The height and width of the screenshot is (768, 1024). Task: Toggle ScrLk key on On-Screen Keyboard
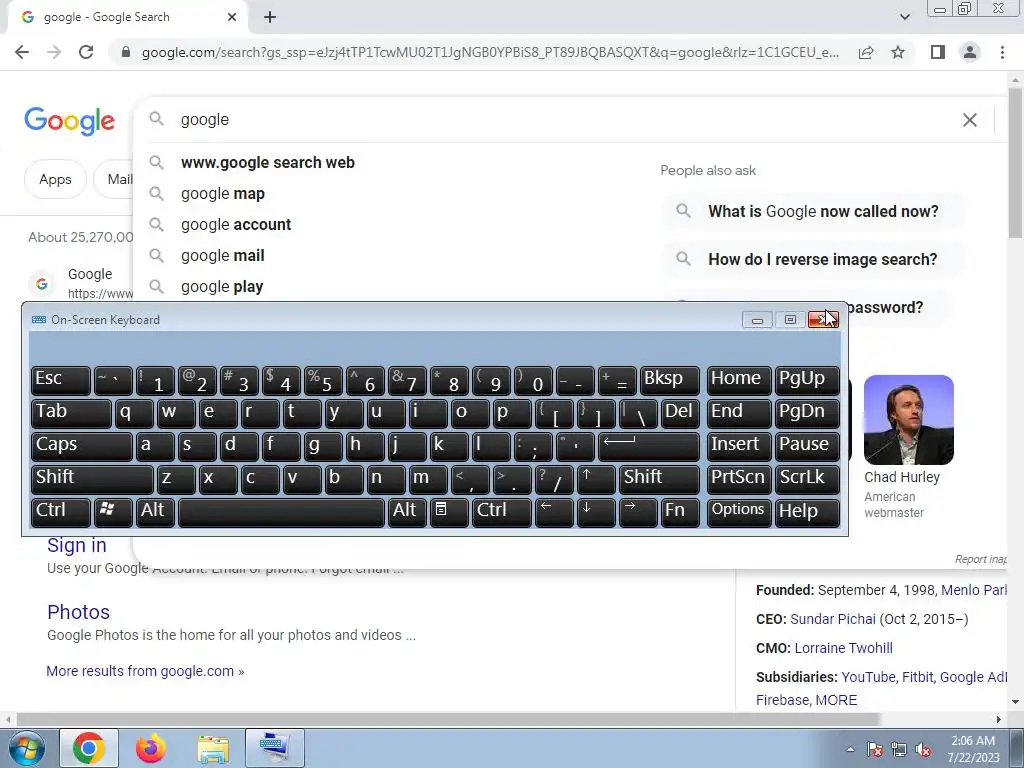807,479
